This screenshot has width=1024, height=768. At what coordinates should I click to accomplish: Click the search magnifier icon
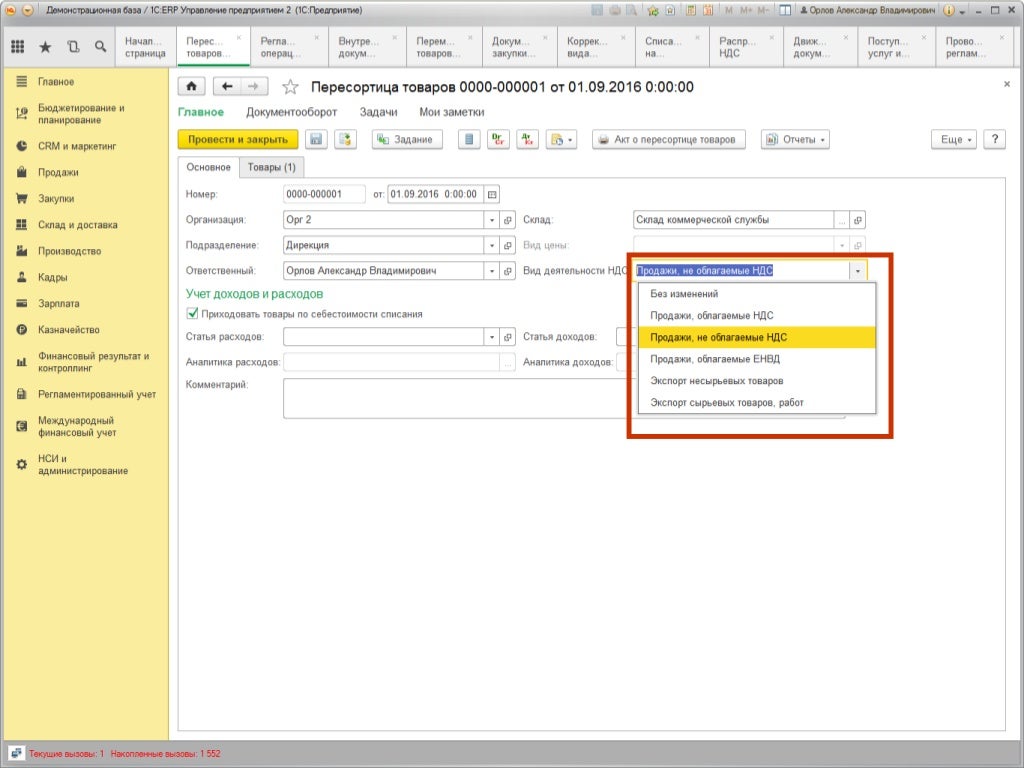coord(100,46)
